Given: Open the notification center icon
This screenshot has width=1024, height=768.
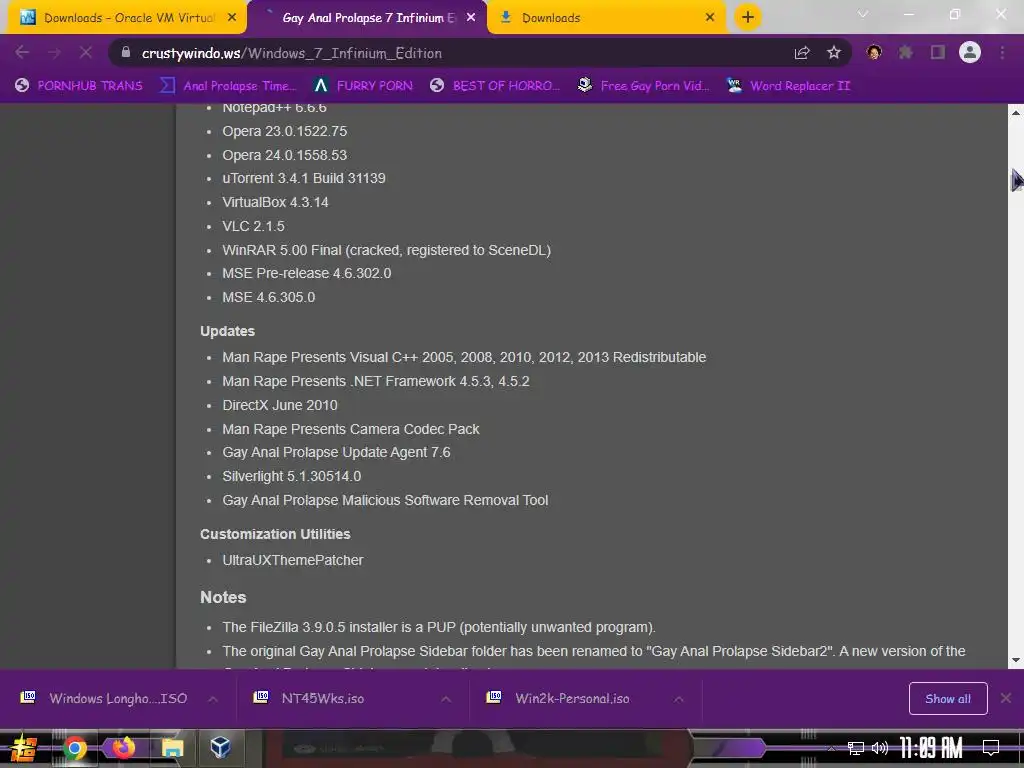Looking at the screenshot, I should click(991, 748).
